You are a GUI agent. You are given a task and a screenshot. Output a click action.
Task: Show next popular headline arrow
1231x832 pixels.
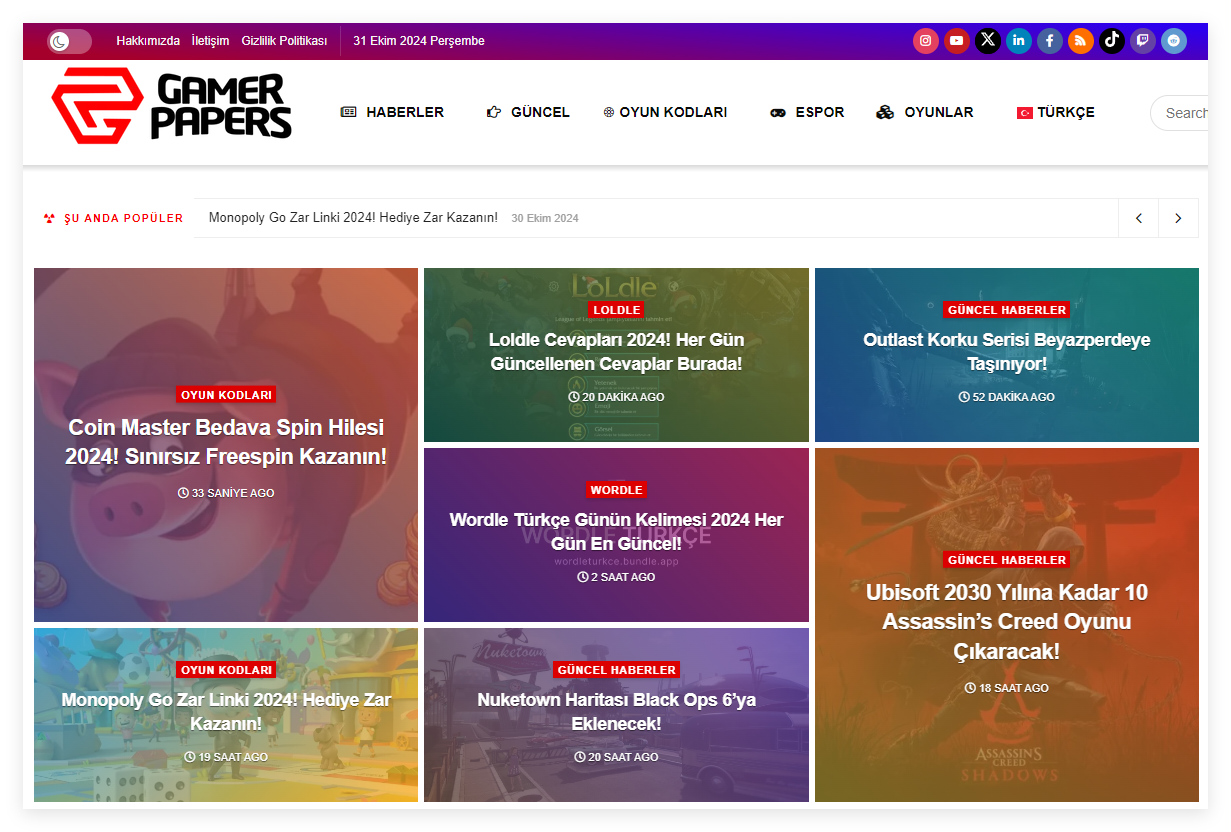coord(1178,218)
